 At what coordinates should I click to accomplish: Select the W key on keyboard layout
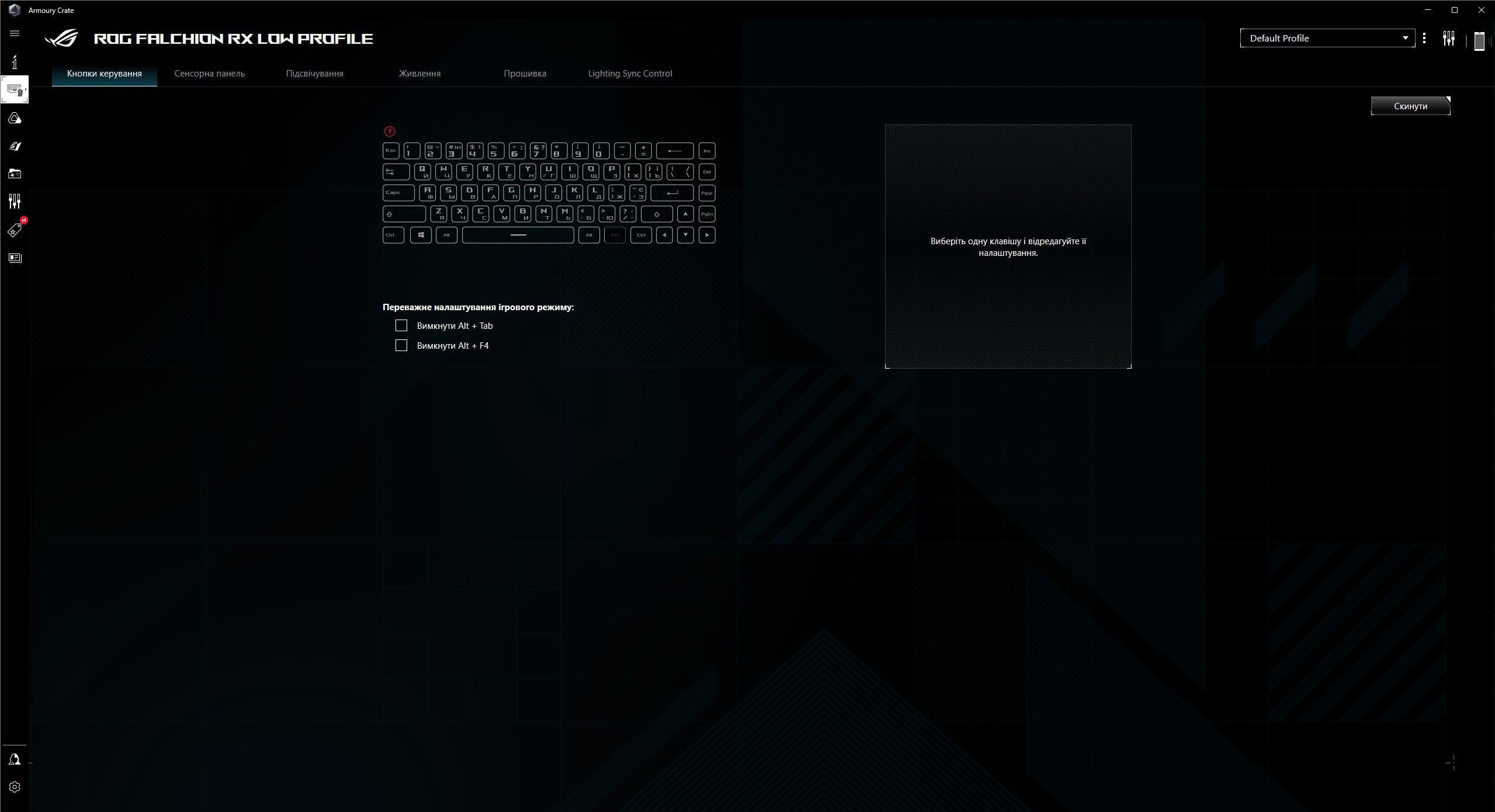tap(444, 172)
